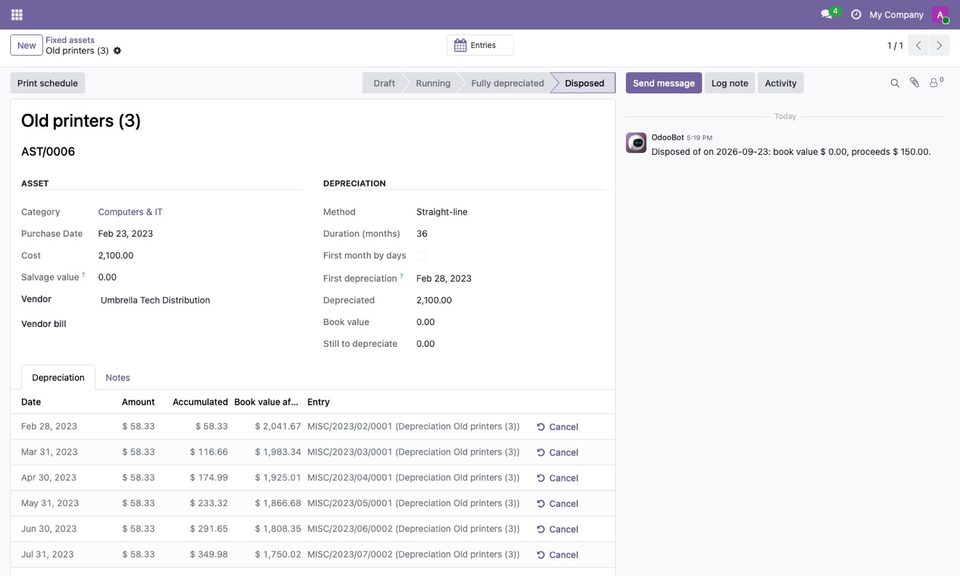Select the Fully depreciated status stage
Viewport: 960px width, 576px height.
(508, 83)
